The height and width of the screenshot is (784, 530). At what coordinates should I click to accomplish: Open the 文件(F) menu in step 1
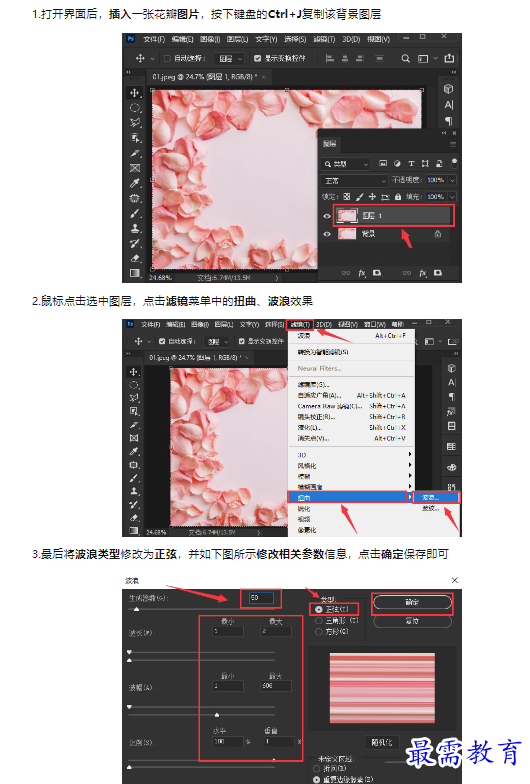click(154, 38)
